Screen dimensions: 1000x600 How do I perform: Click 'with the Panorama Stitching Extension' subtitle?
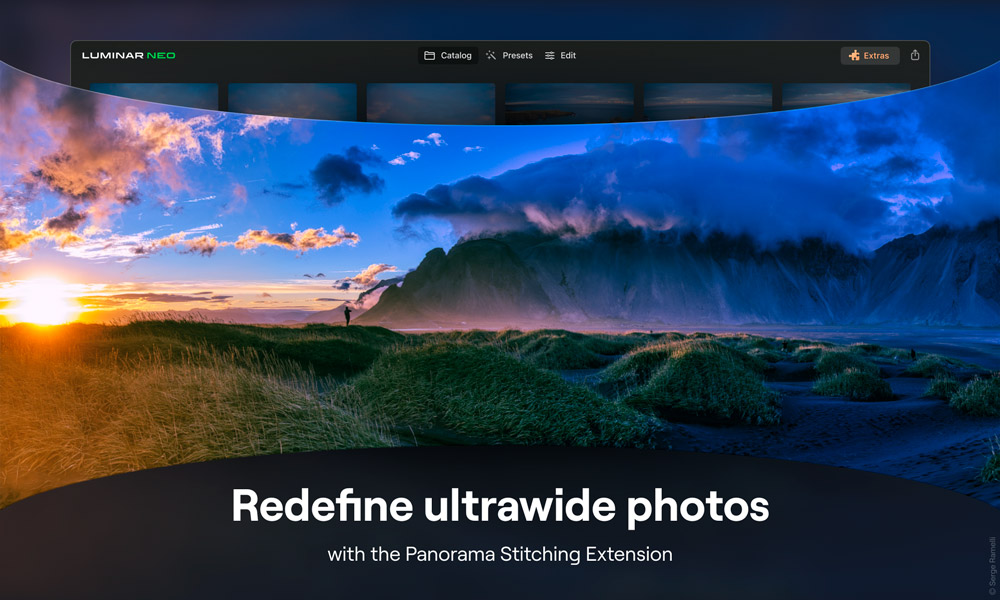[x=500, y=554]
